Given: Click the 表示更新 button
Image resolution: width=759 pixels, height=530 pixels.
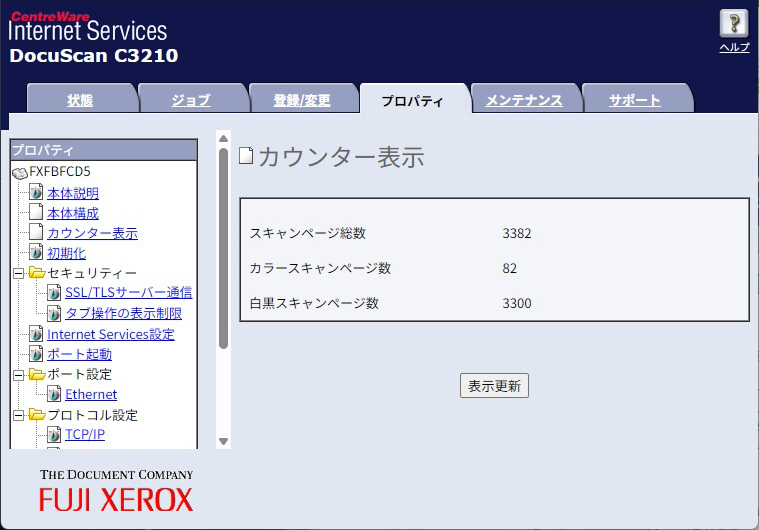Looking at the screenshot, I should [x=494, y=386].
